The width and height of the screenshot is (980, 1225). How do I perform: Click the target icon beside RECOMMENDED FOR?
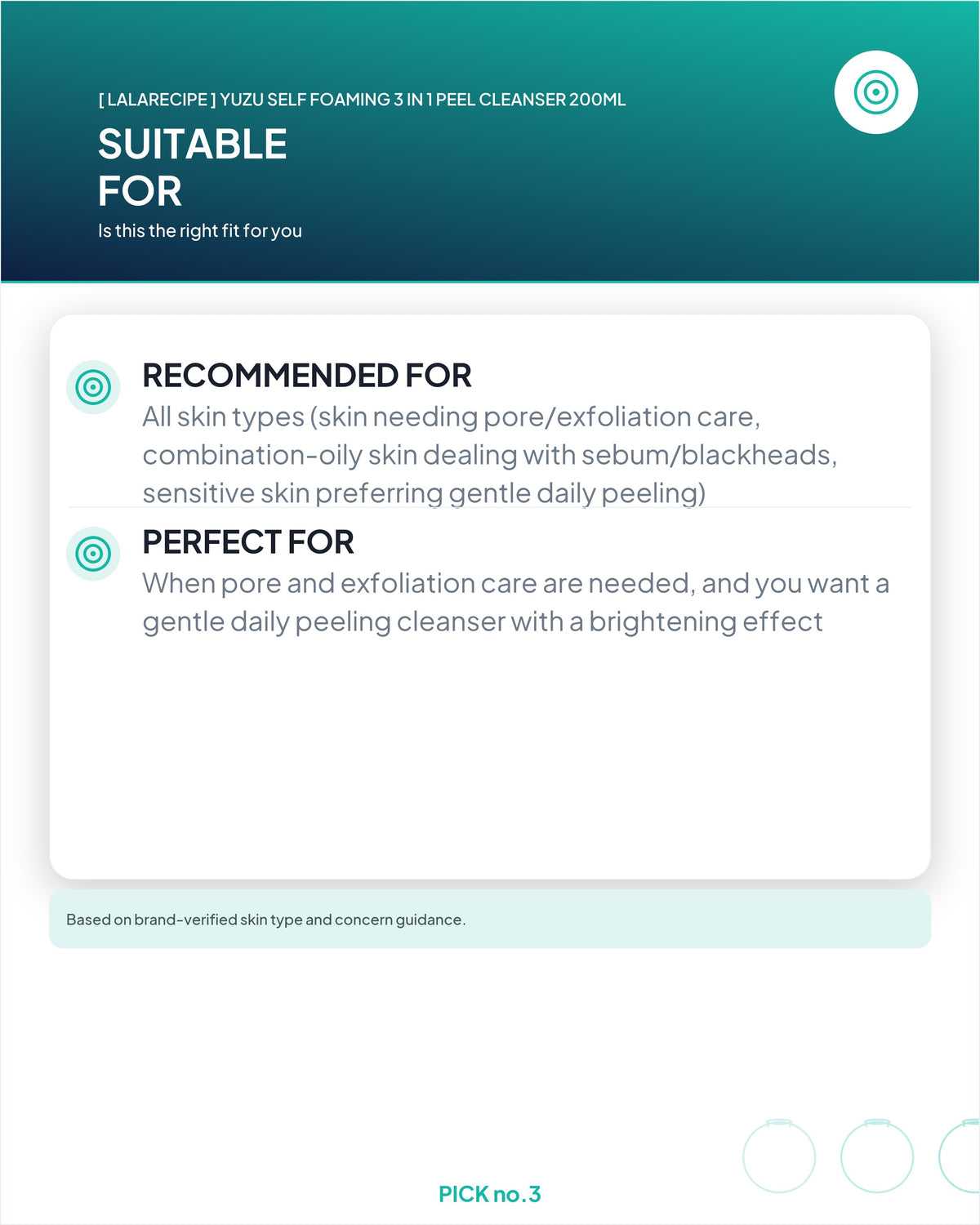93,387
